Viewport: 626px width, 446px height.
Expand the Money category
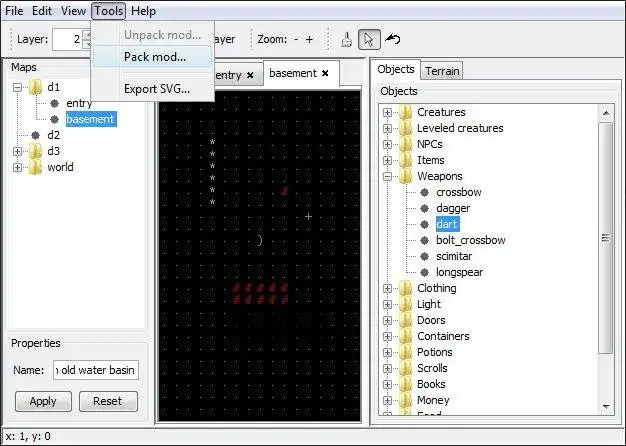coord(387,400)
